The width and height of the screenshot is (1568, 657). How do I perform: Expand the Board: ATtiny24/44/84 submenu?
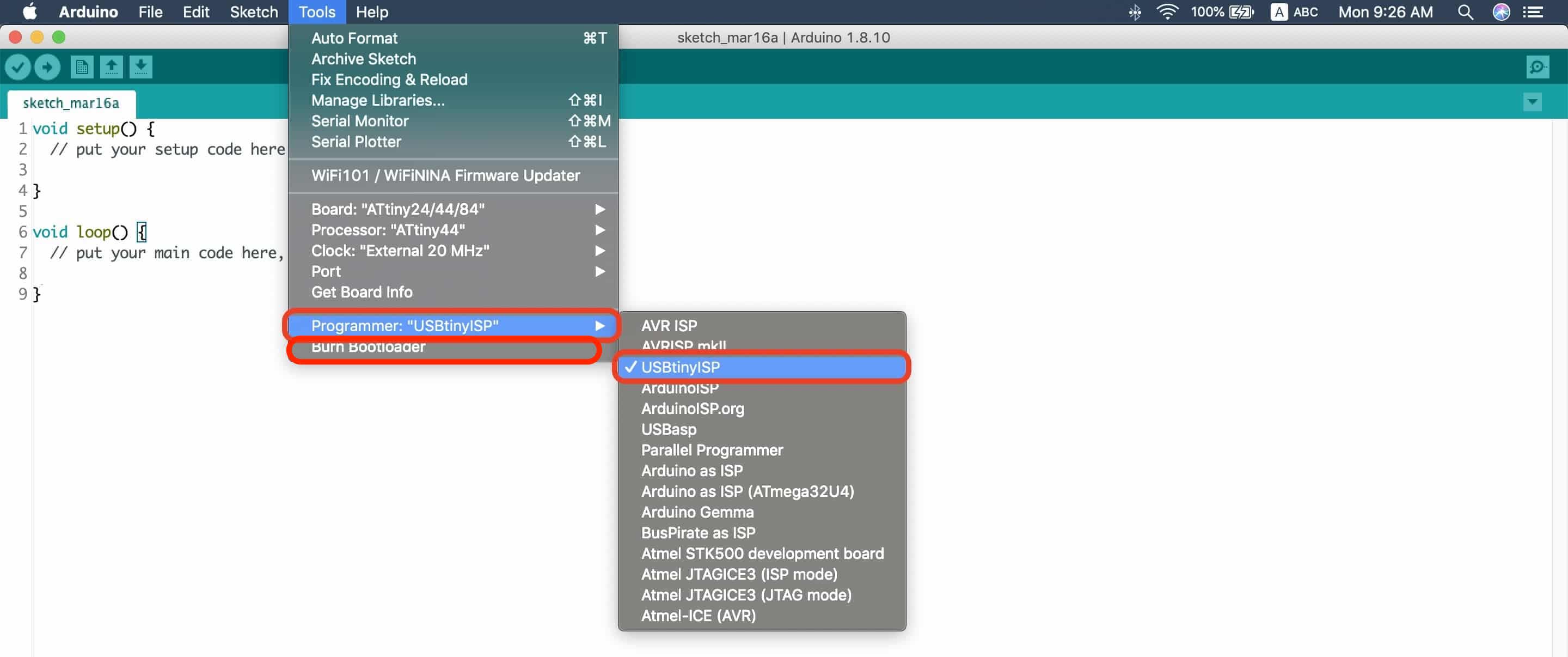[454, 209]
